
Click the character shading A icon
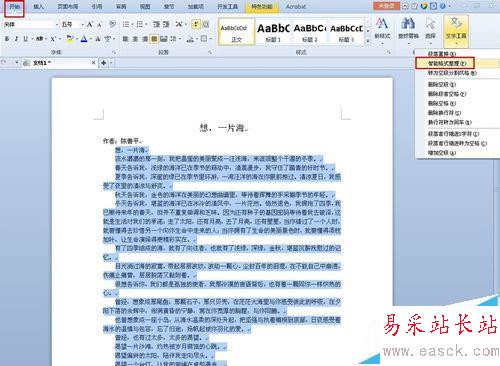[98, 39]
